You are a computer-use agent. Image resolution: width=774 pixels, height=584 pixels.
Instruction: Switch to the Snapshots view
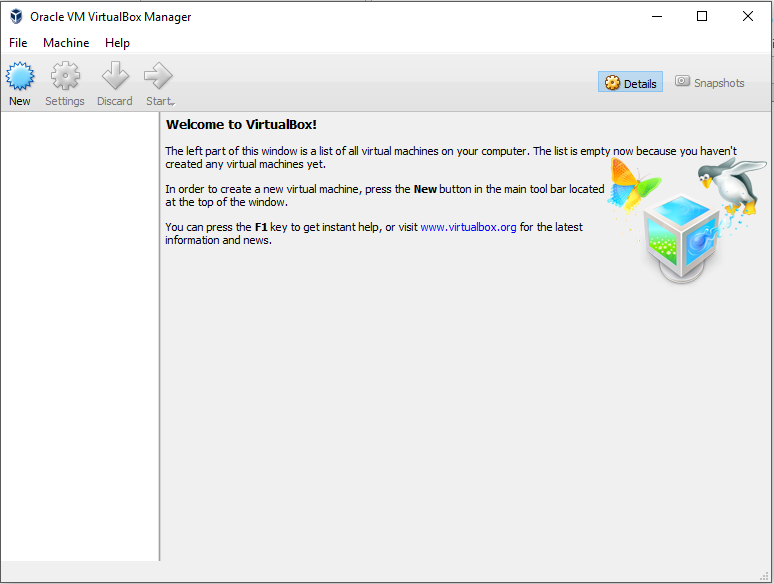pyautogui.click(x=709, y=82)
